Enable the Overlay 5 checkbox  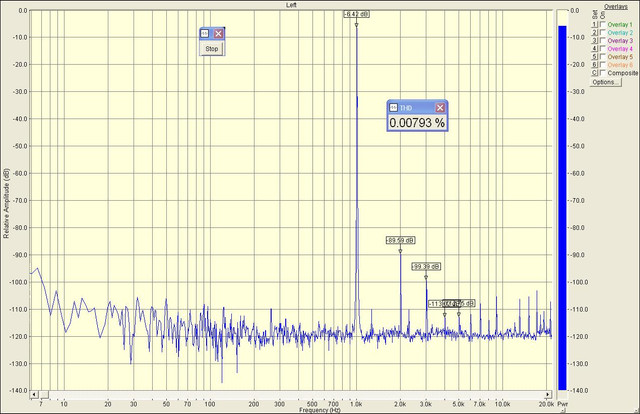(x=602, y=57)
